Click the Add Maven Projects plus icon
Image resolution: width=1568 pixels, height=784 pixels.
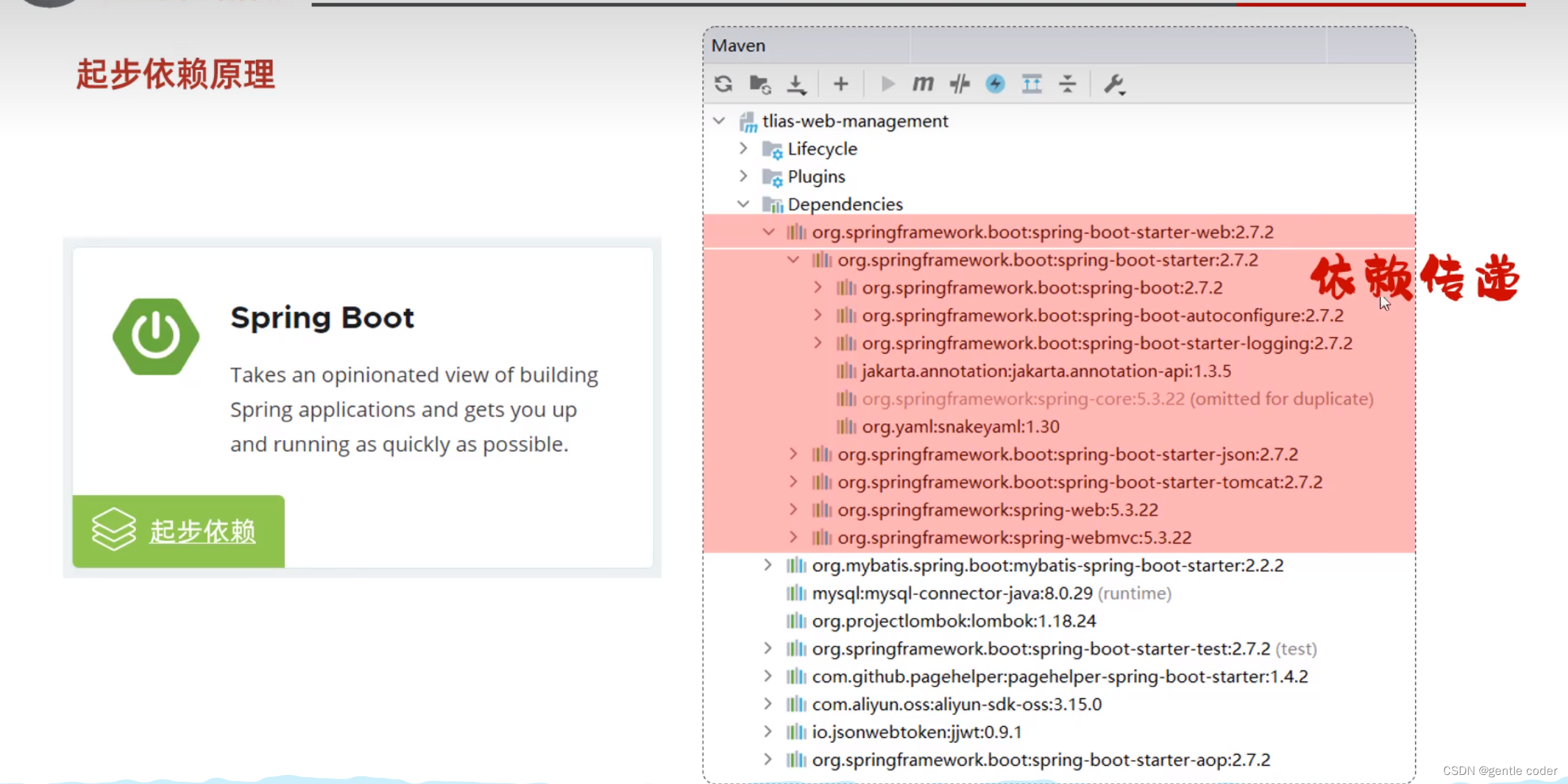(840, 84)
